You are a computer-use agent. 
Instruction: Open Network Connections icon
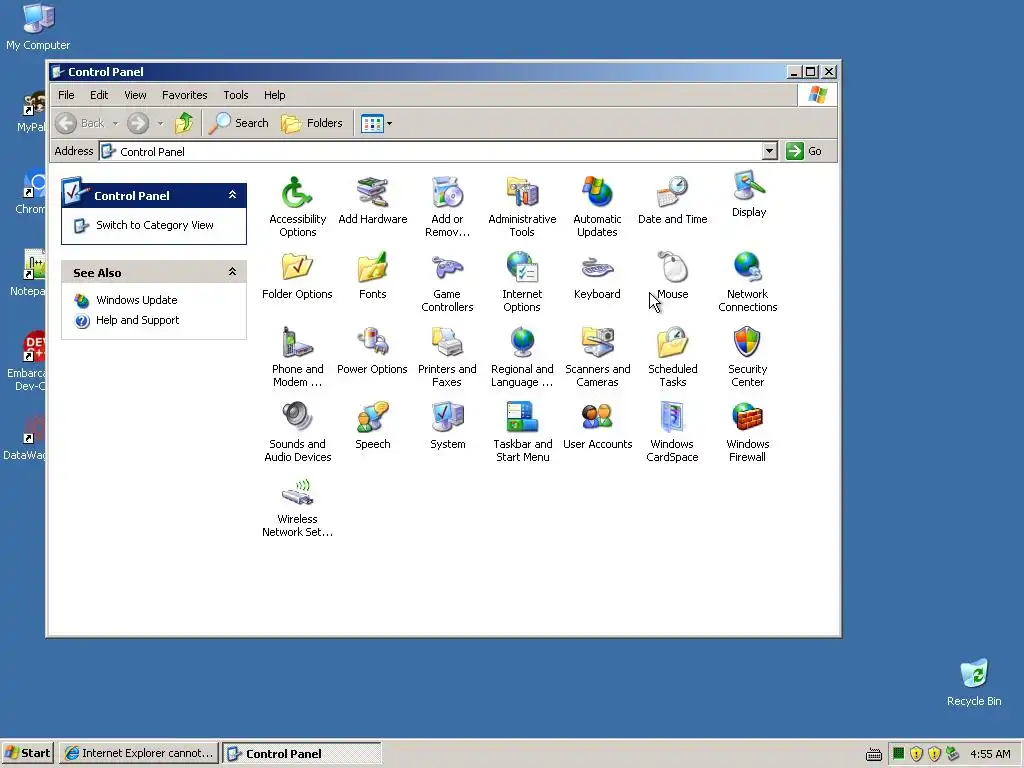[748, 281]
